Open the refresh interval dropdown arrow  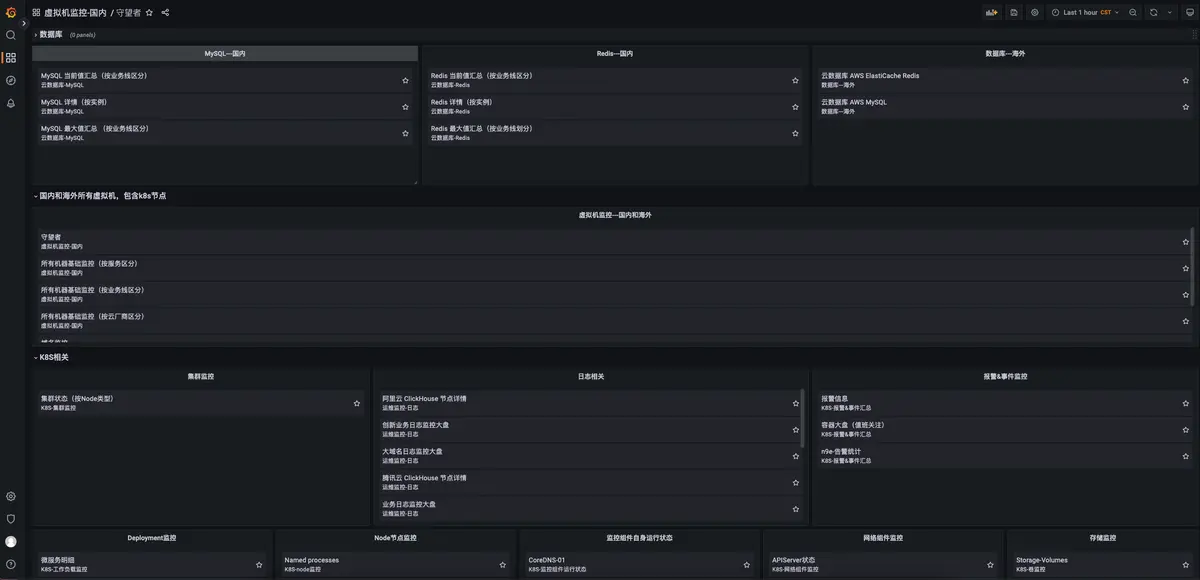coord(1170,13)
